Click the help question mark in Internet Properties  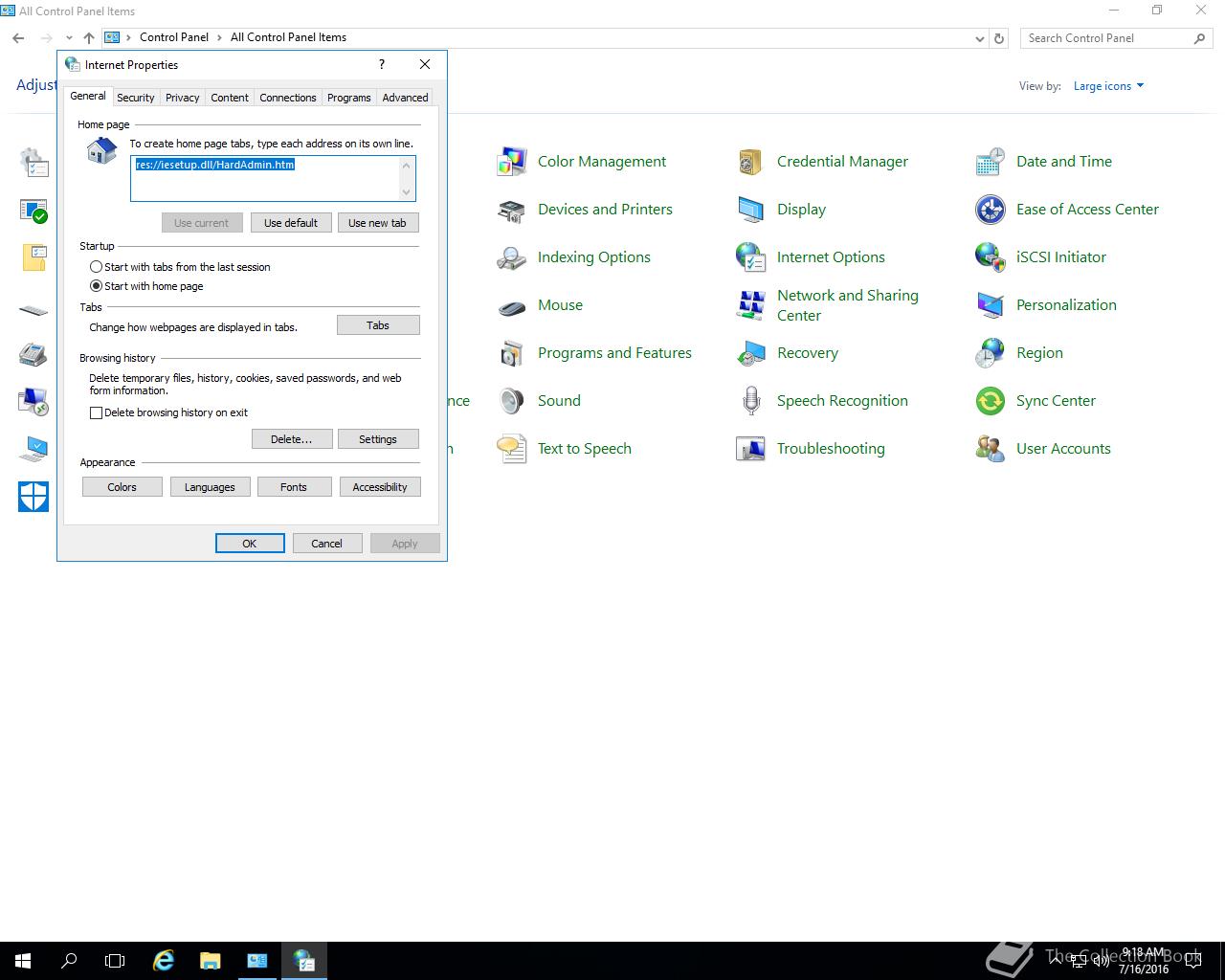(x=382, y=64)
